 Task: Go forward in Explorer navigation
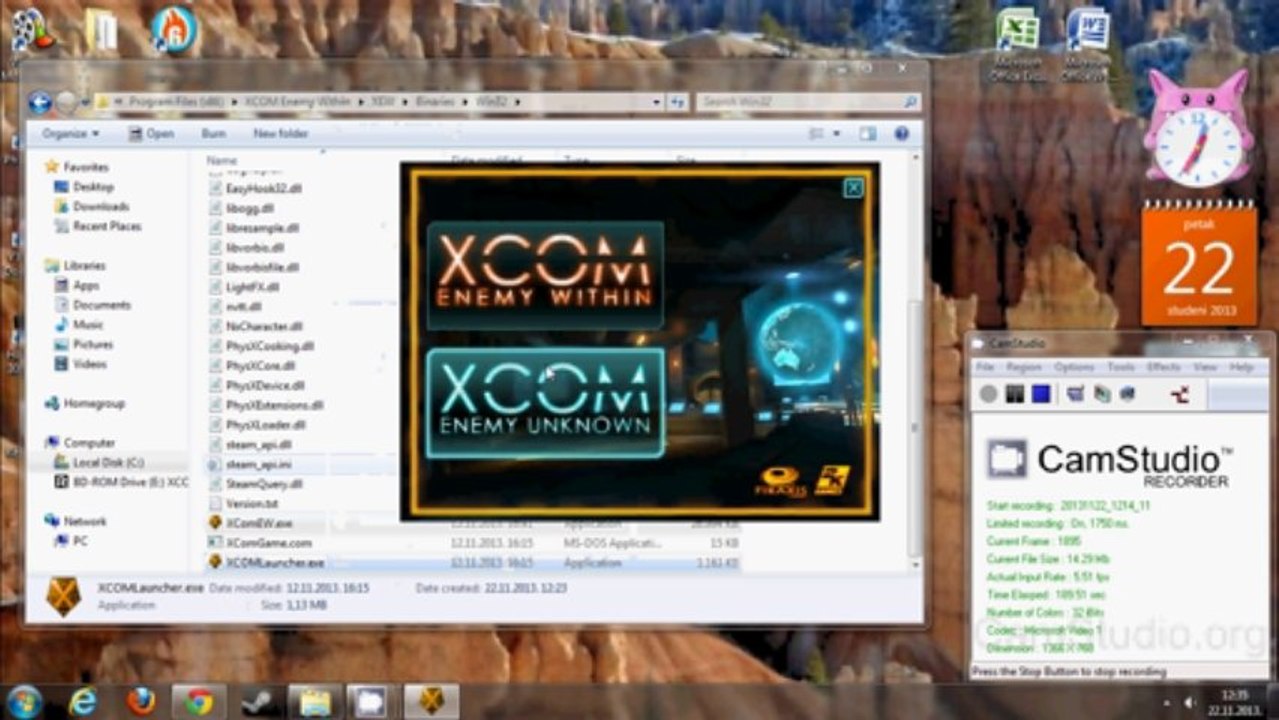[x=66, y=102]
